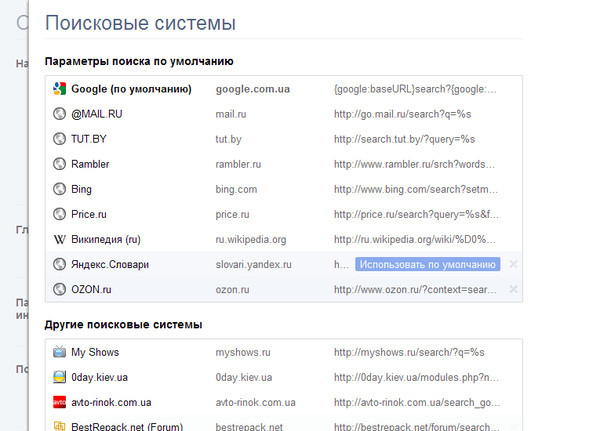Viewport: 600px width, 431px height.
Task: Click the www.rambler.ru/srch URL
Action: (x=414, y=164)
